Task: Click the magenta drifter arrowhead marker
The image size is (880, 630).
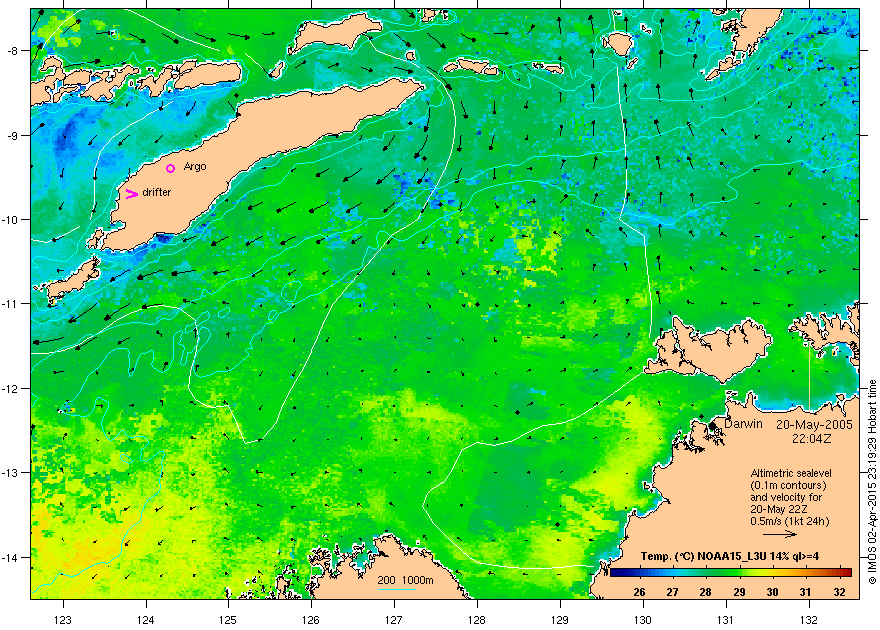Action: 132,194
